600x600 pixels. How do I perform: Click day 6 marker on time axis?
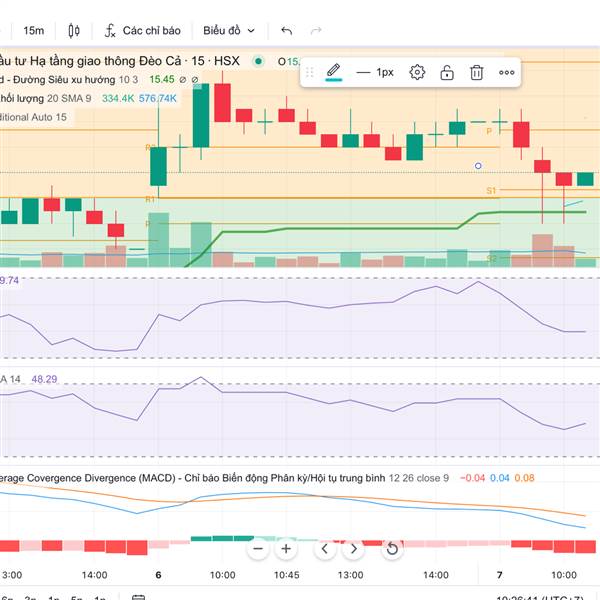click(x=158, y=575)
